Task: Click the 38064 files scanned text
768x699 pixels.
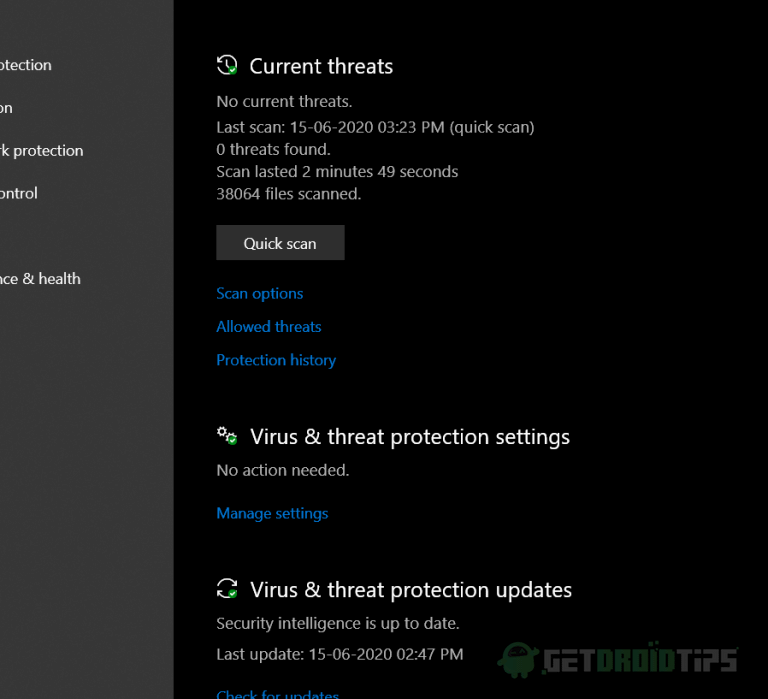Action: (x=289, y=194)
